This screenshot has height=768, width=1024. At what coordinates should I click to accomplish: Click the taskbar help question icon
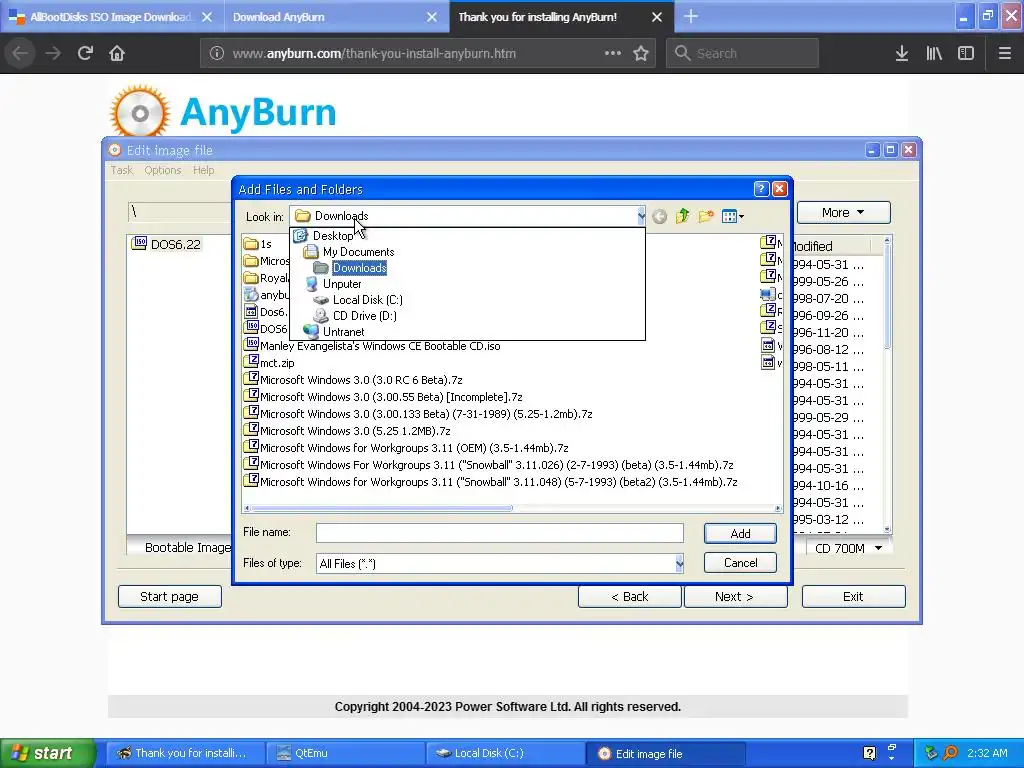coord(869,753)
